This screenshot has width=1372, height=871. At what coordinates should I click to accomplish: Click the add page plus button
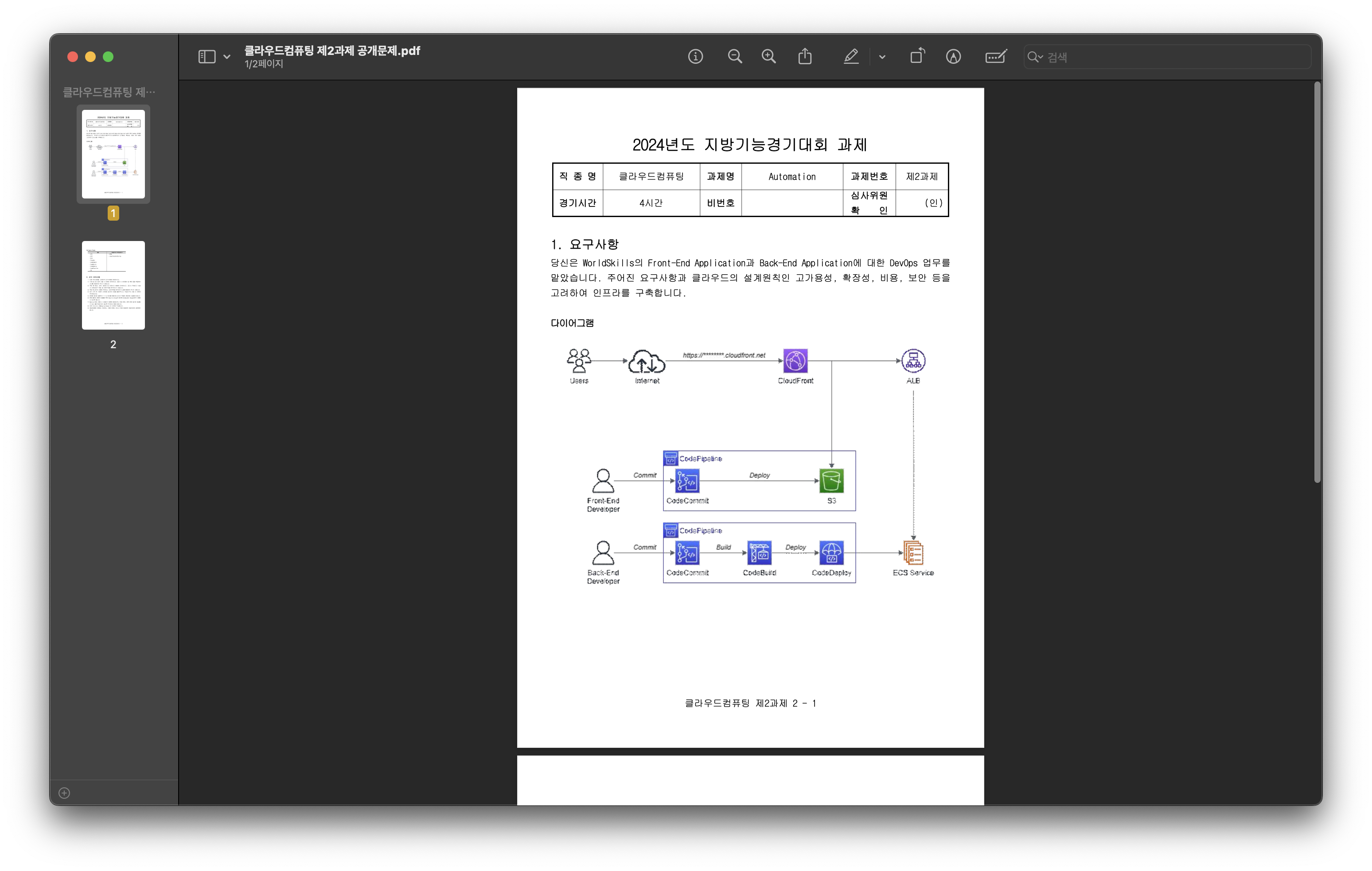(64, 793)
